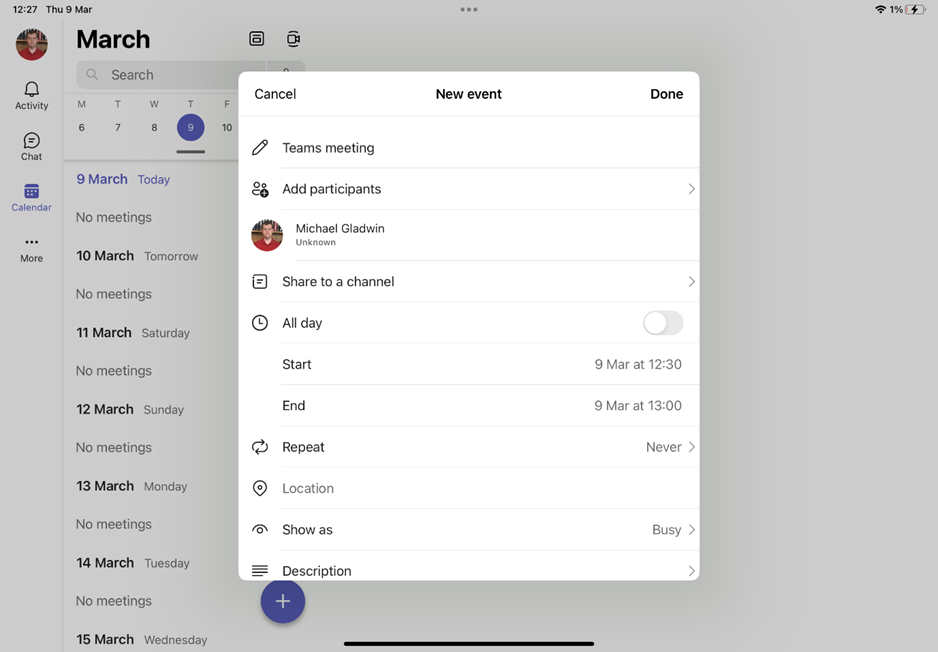
Task: Toggle the All day switch
Action: click(662, 323)
